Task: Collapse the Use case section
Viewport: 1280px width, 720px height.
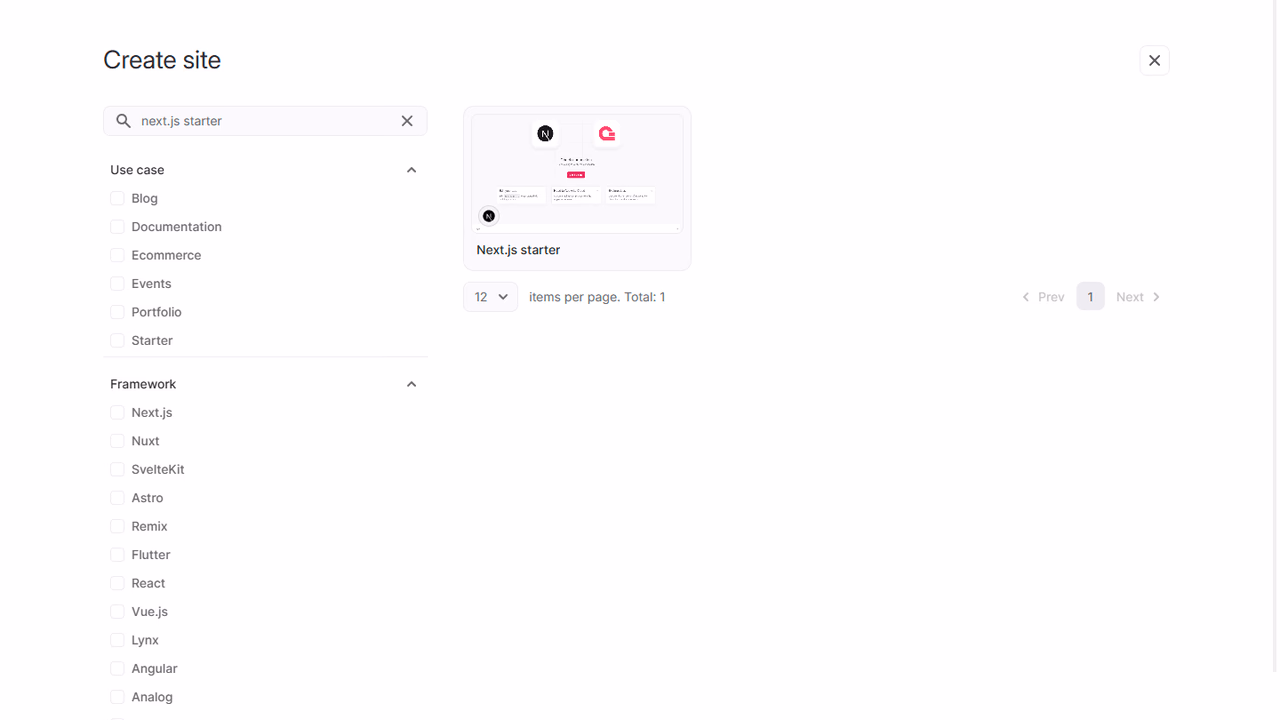Action: tap(411, 170)
